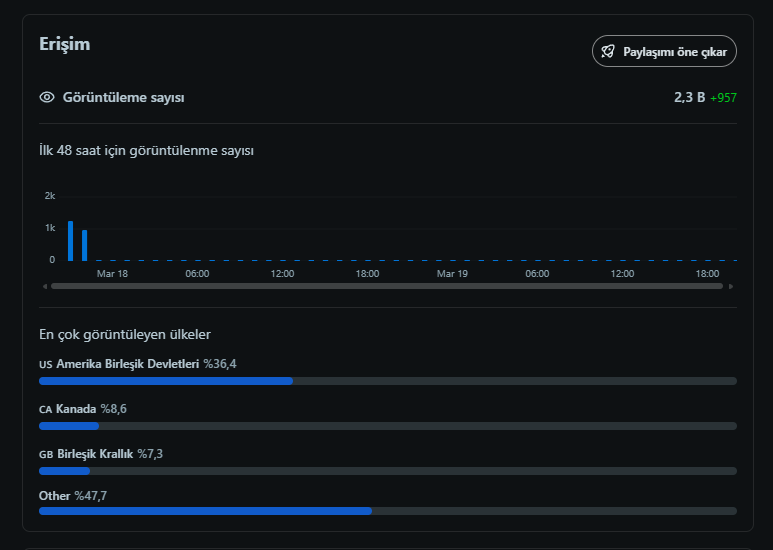Screen dimensions: 773x550
Task: Click the rocket icon in boost button
Action: (x=608, y=51)
